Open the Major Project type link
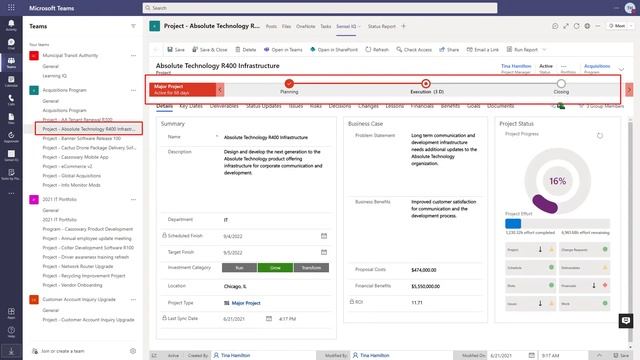The height and width of the screenshot is (360, 640). 246,303
